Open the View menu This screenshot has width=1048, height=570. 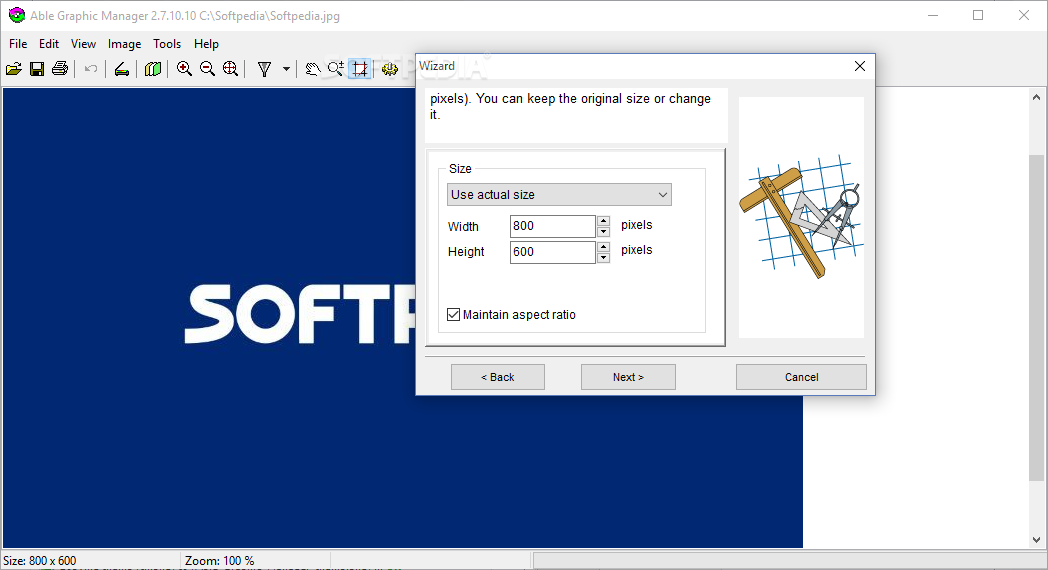[x=84, y=43]
